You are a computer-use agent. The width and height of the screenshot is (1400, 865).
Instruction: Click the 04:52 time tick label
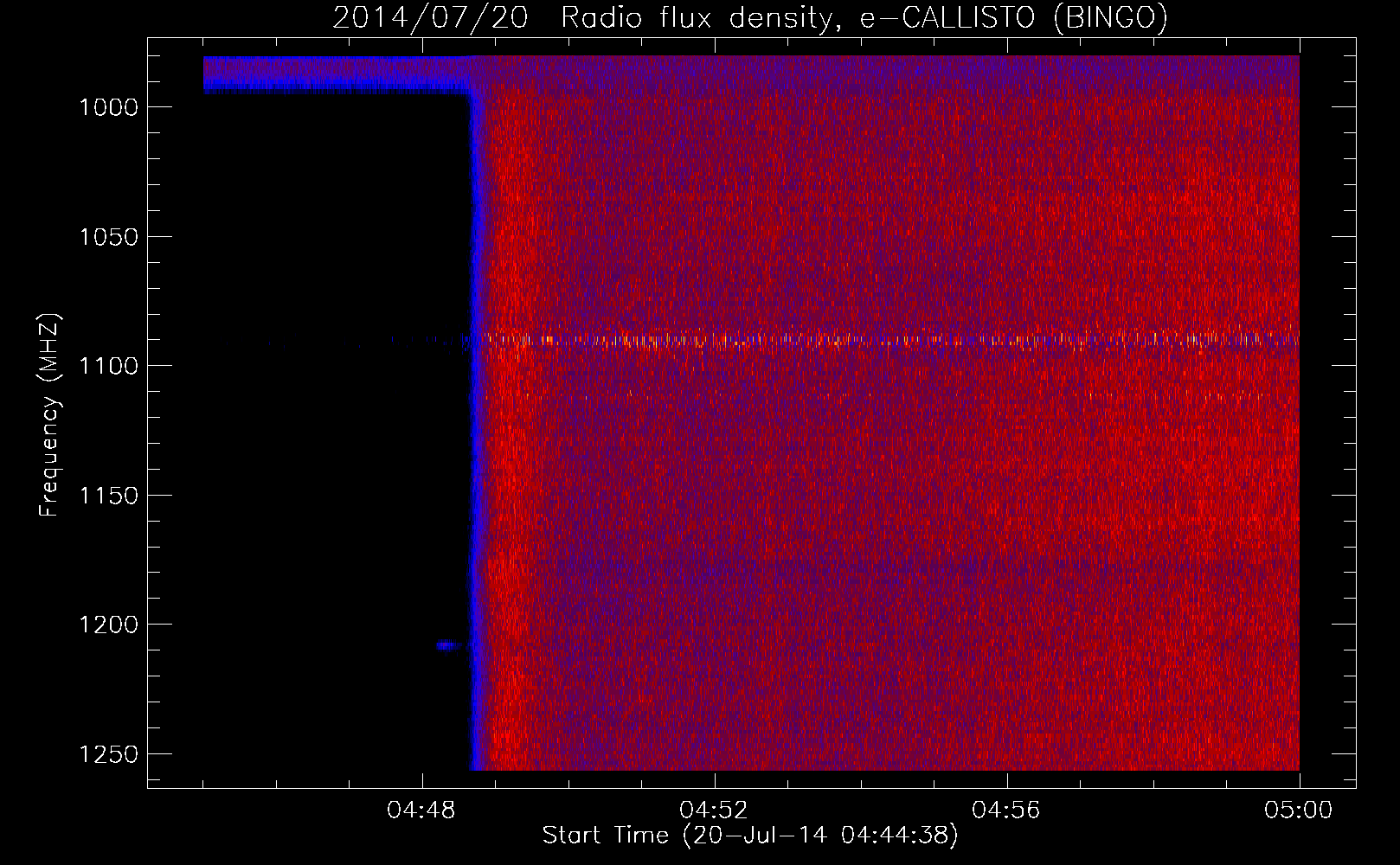click(714, 811)
